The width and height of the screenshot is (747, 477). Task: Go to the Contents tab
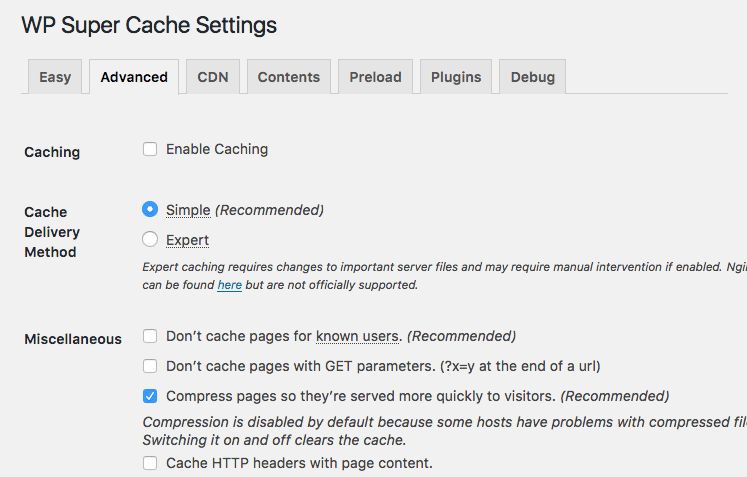click(x=288, y=77)
